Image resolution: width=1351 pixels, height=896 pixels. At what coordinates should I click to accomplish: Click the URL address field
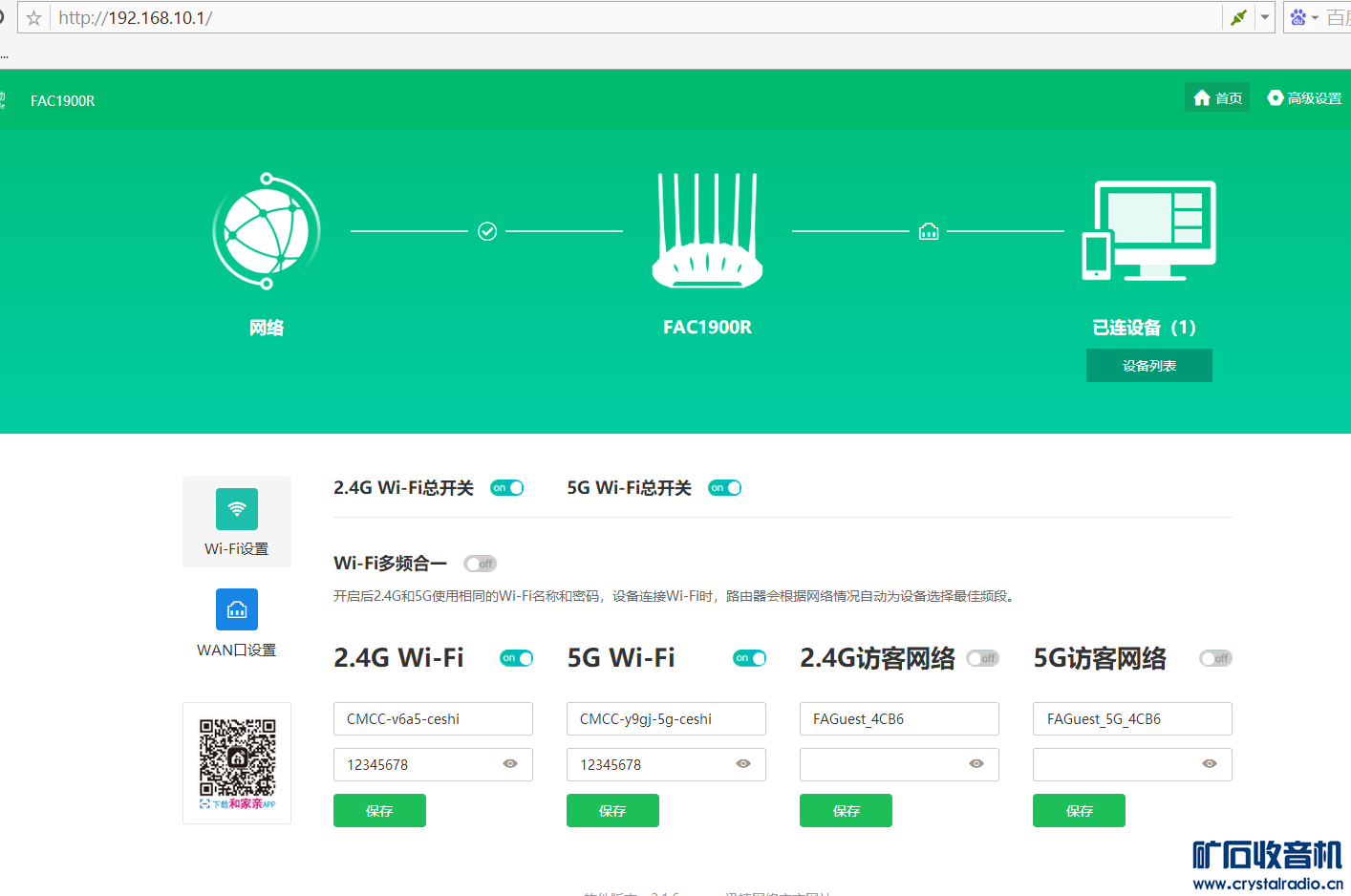(x=635, y=18)
